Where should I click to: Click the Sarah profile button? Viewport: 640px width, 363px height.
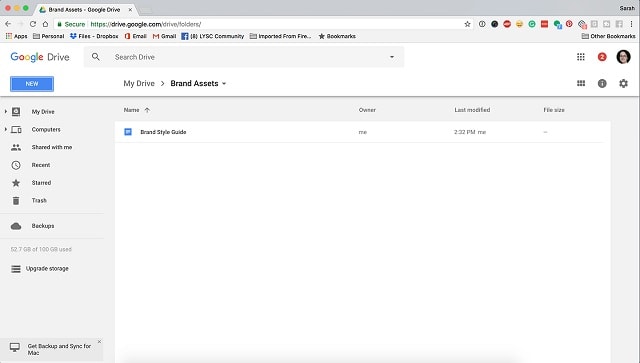(627, 8)
